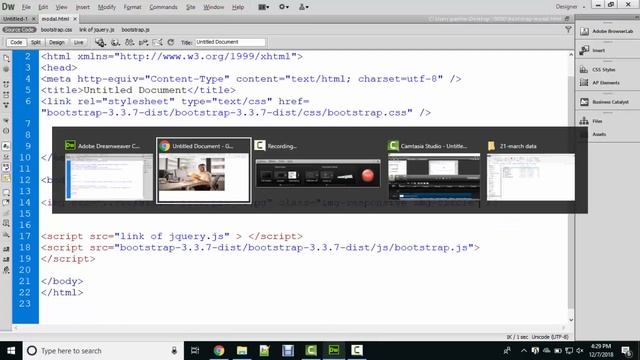Open the Layout dropdown in application bar
640x360 pixels.
264,7
